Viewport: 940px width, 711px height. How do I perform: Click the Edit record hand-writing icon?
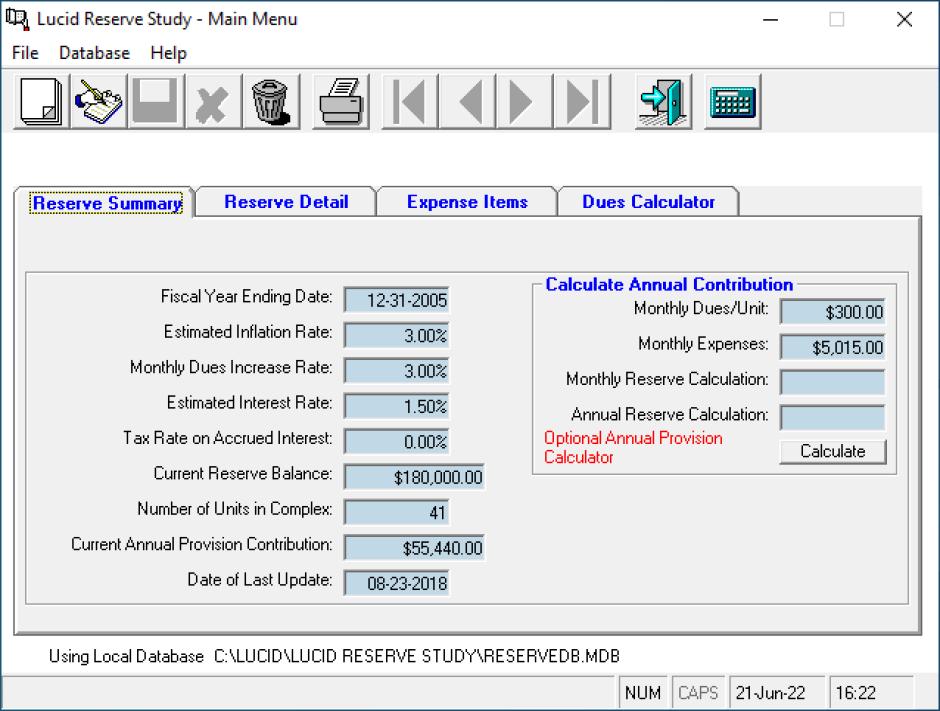tap(99, 101)
